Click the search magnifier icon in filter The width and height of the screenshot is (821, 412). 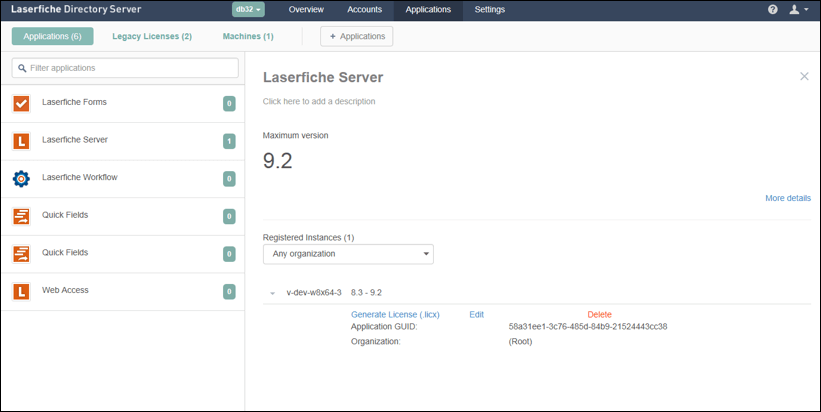pyautogui.click(x=22, y=68)
